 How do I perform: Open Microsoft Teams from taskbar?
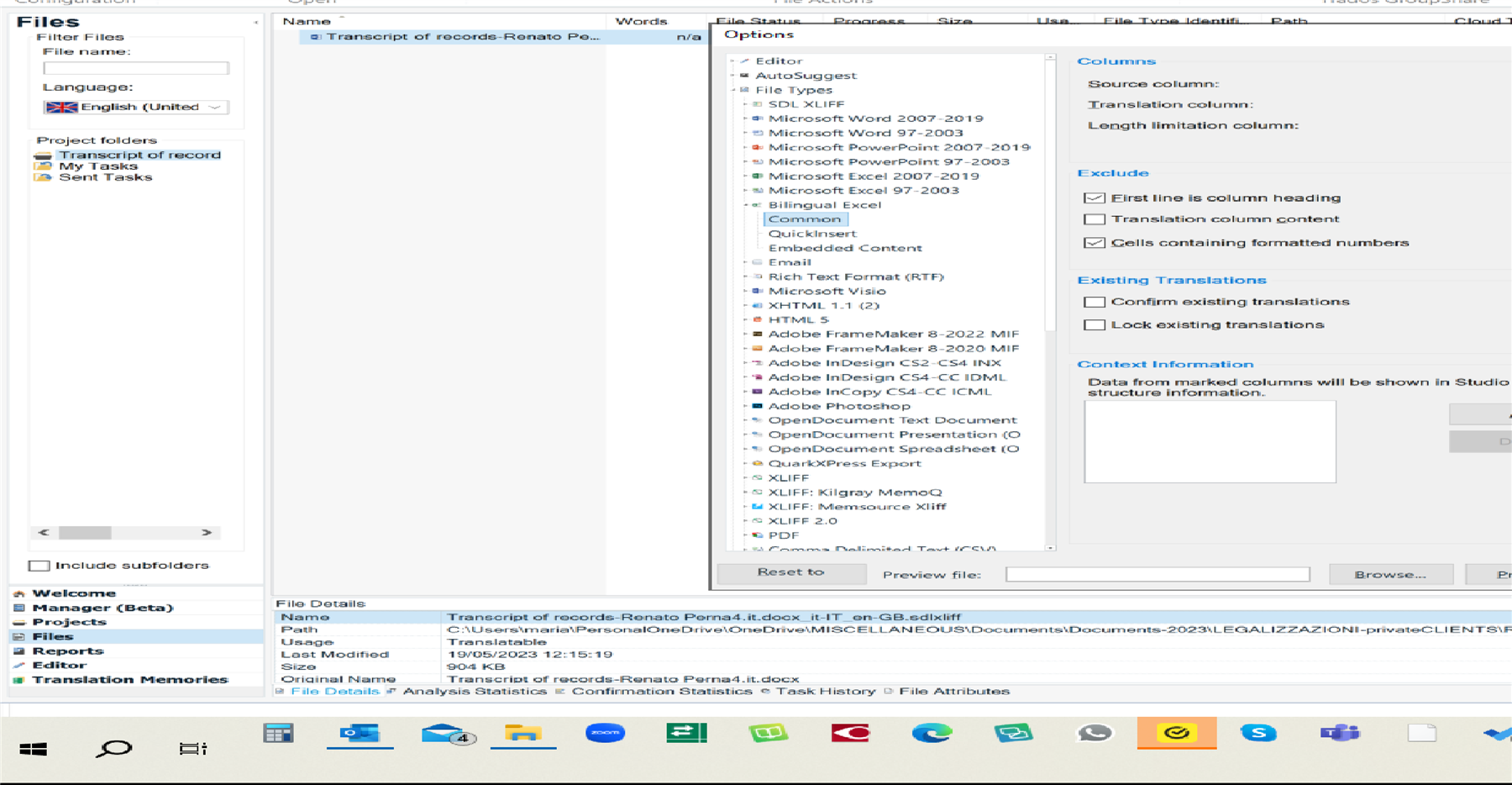coord(1340,733)
